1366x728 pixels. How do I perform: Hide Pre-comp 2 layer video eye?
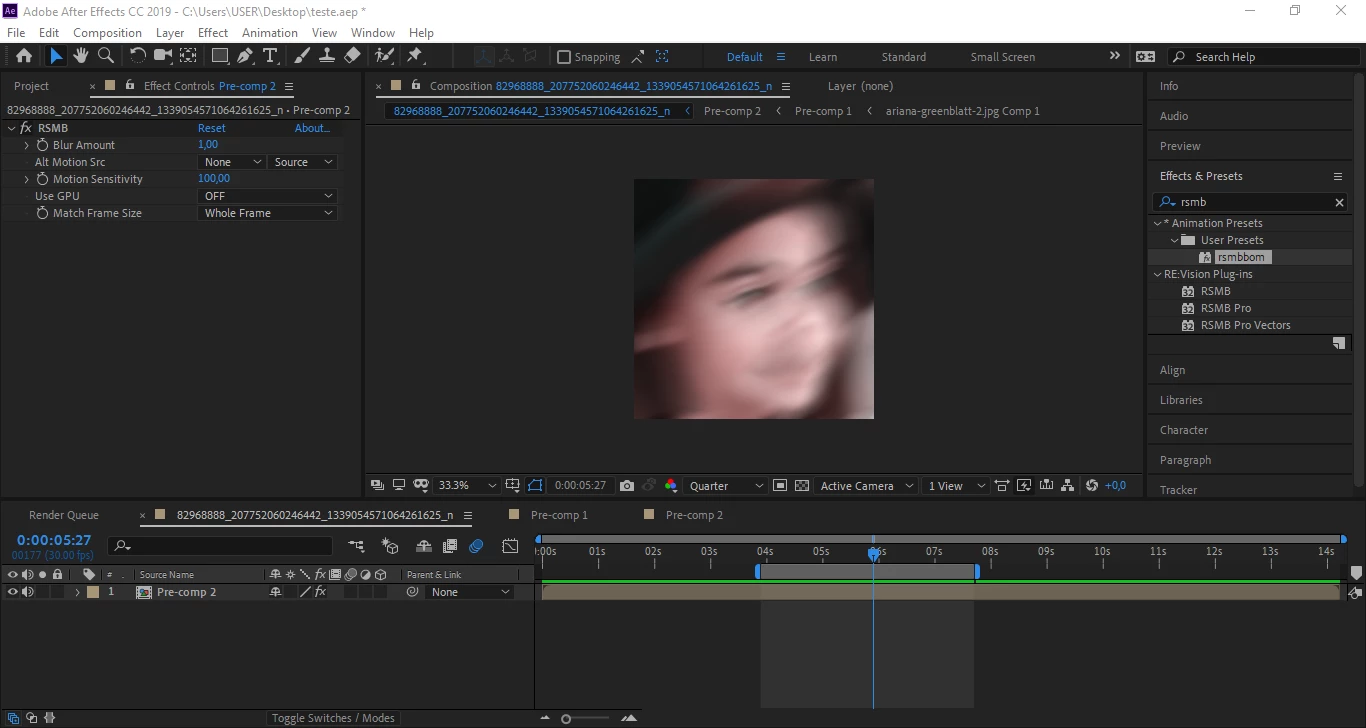click(x=13, y=592)
